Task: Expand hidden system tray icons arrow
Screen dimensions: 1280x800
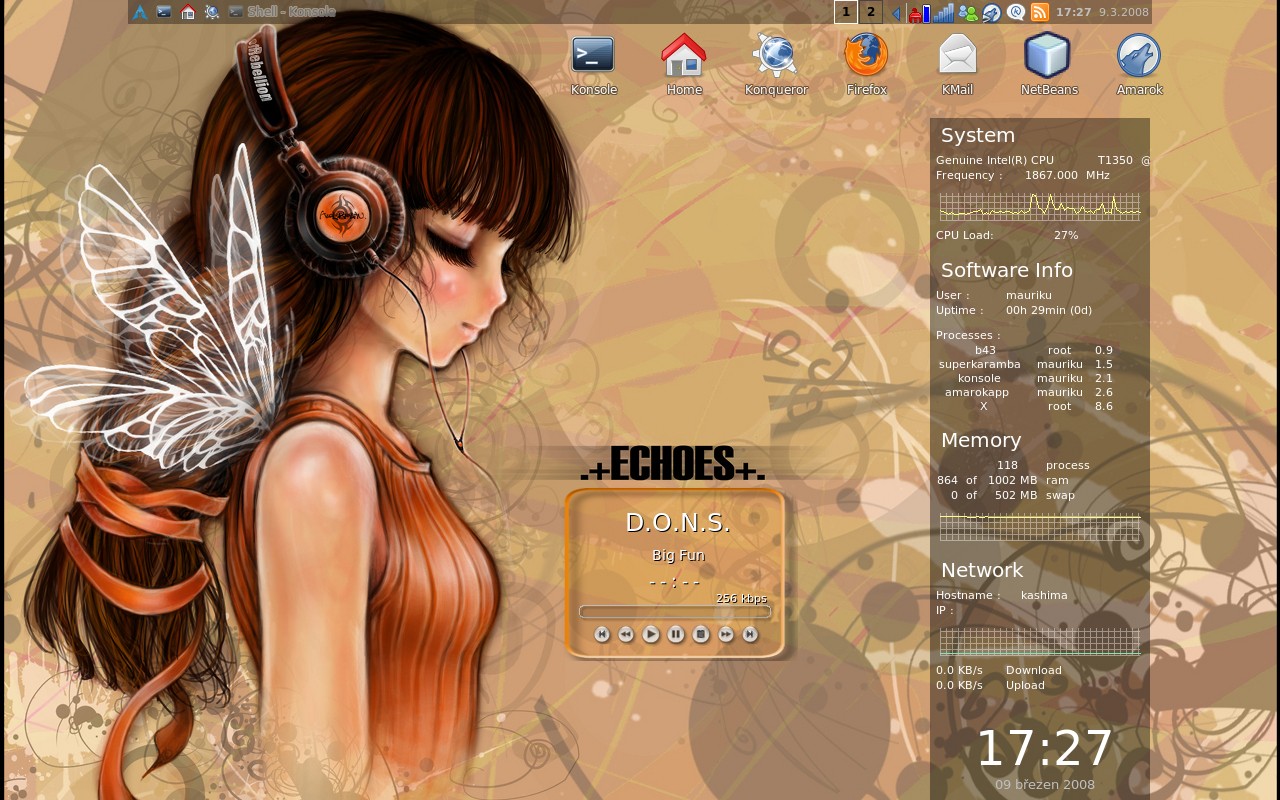Action: click(x=896, y=13)
